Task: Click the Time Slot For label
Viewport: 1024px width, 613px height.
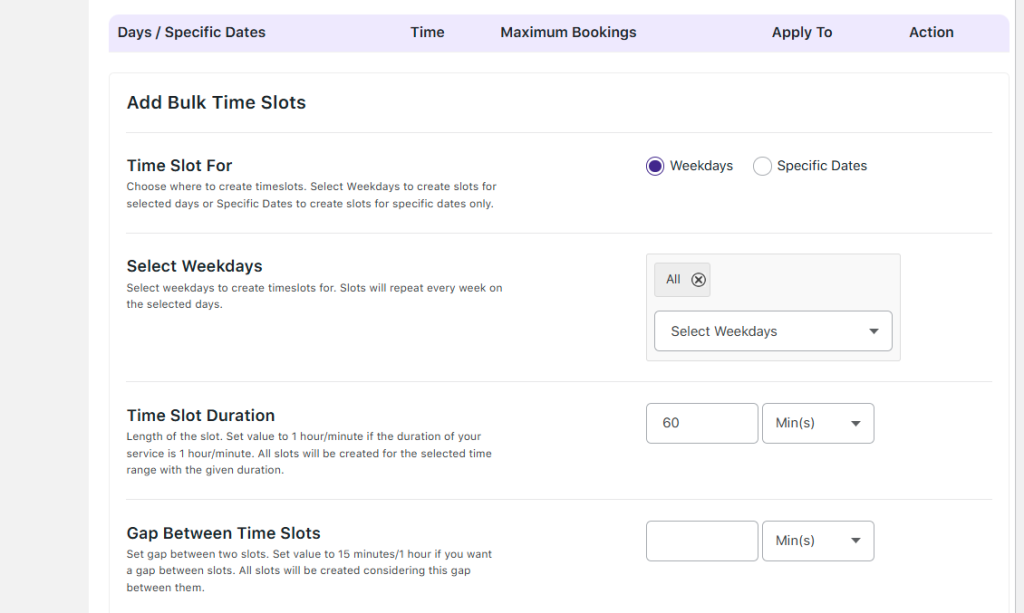Action: point(179,166)
